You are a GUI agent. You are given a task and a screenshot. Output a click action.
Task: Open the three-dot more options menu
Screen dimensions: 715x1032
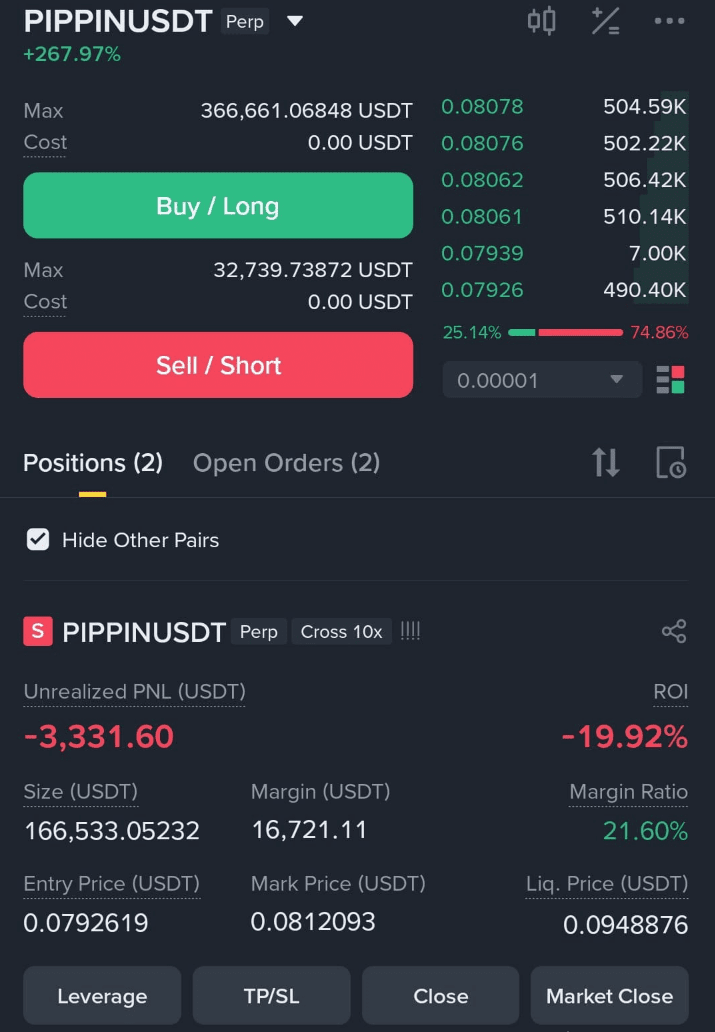pyautogui.click(x=670, y=21)
